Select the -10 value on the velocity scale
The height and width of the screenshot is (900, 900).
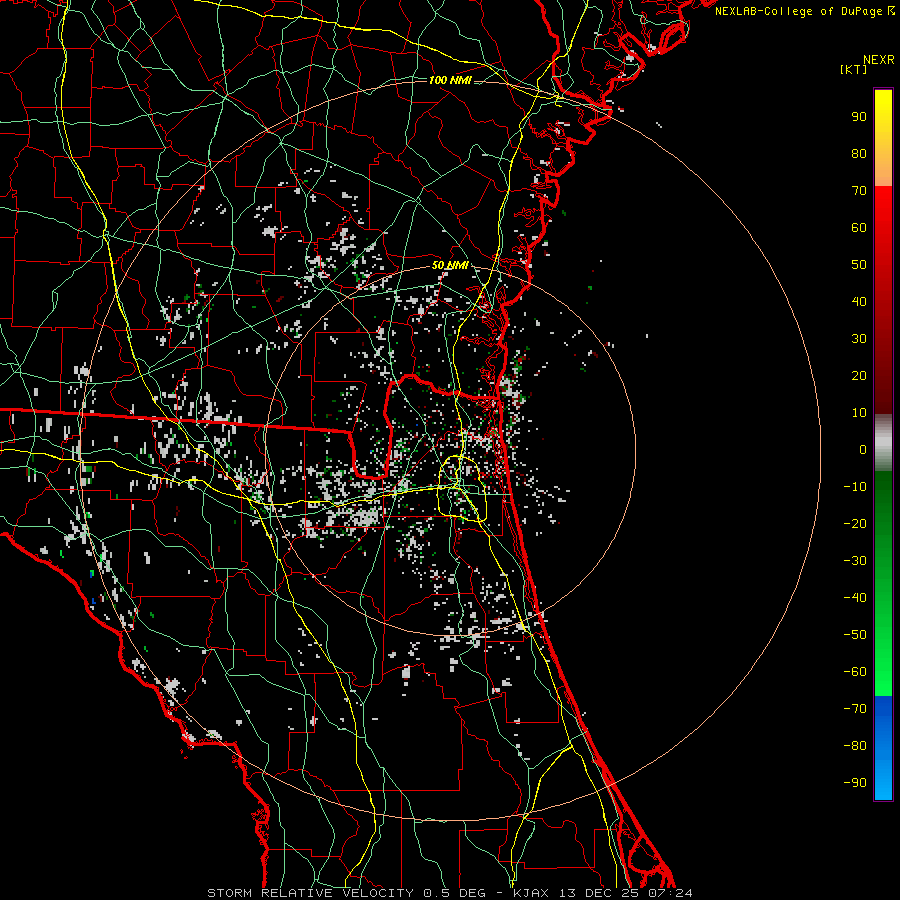pos(855,487)
